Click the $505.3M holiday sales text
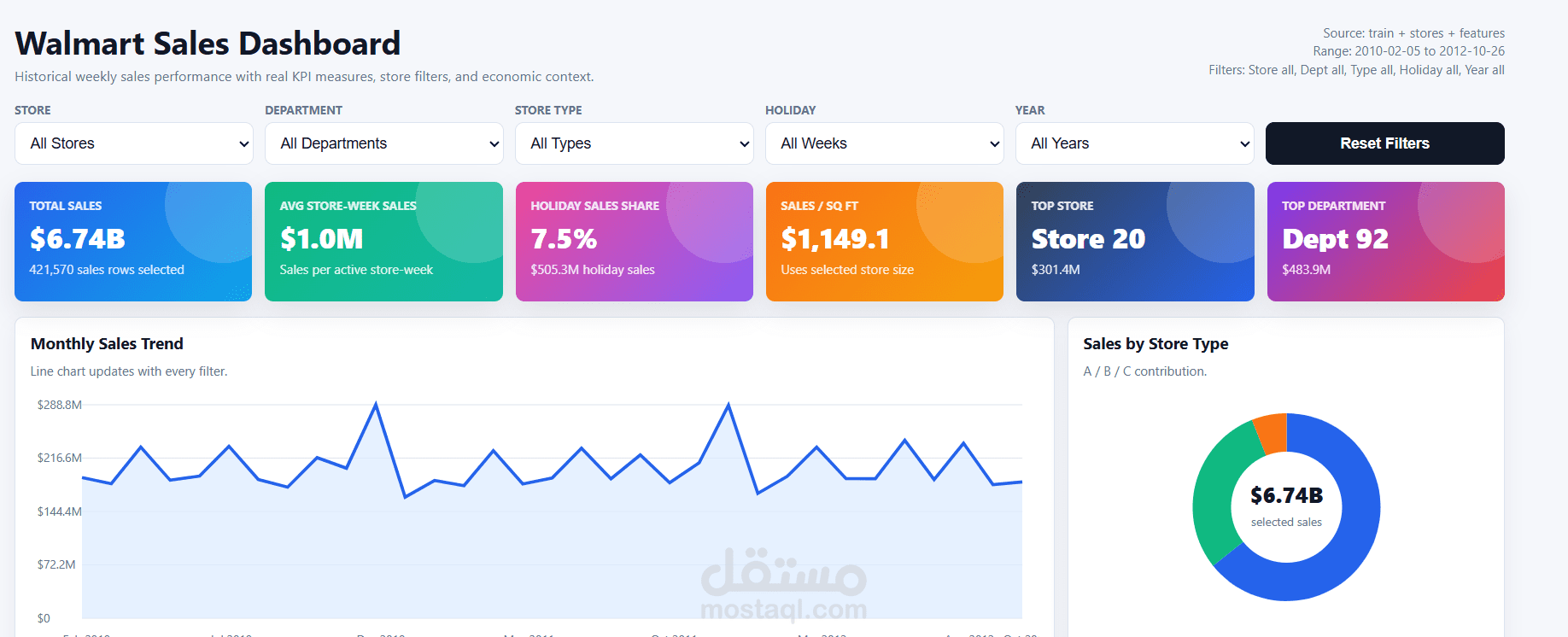Viewport: 1568px width, 637px height. click(x=593, y=270)
